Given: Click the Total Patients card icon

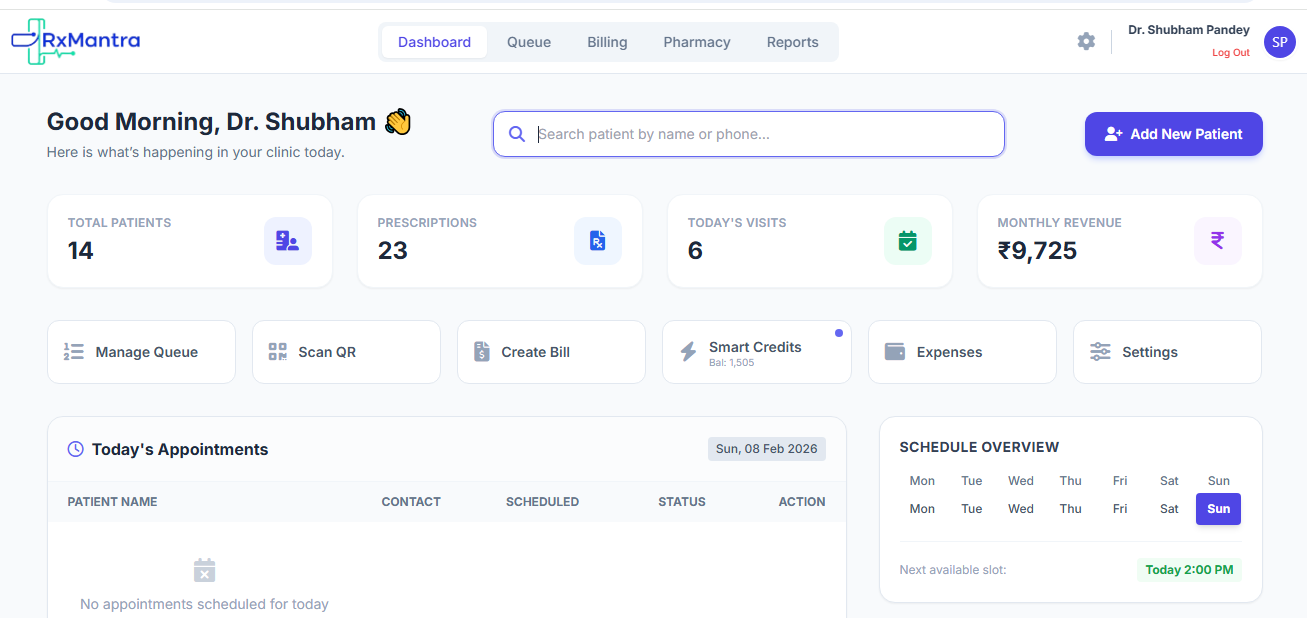Looking at the screenshot, I should point(288,241).
